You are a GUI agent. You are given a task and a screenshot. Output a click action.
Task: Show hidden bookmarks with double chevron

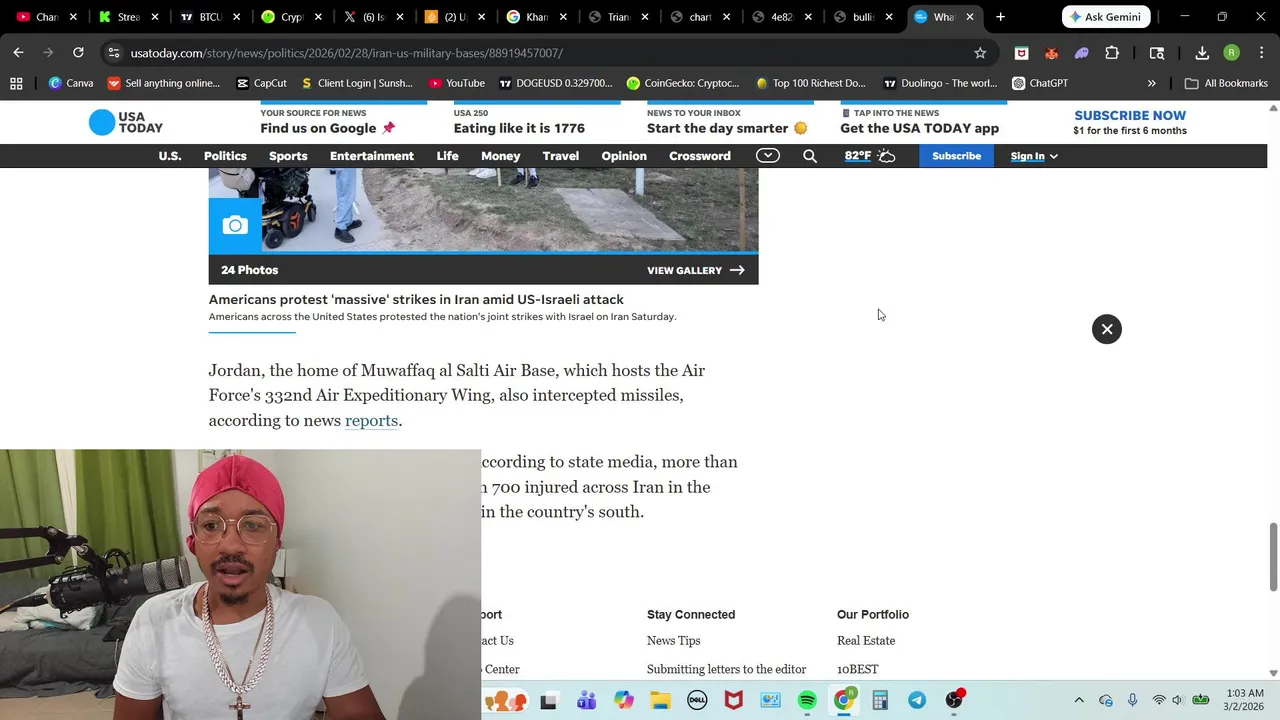1151,83
